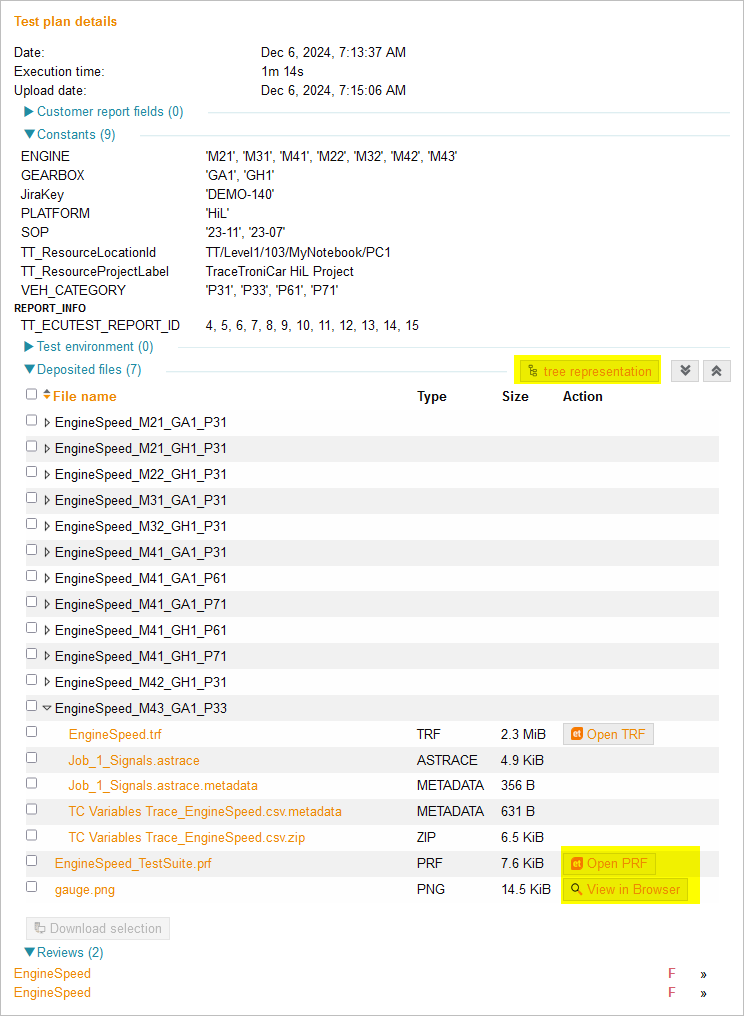
Task: Toggle sort order icon beside File name
Action: point(47,395)
